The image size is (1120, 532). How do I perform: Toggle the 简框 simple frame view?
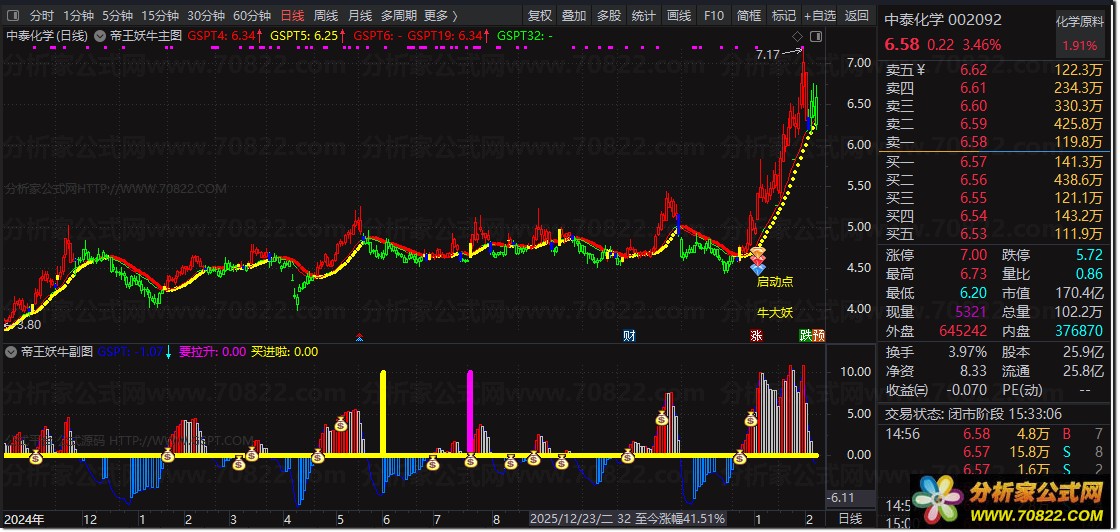[x=748, y=16]
